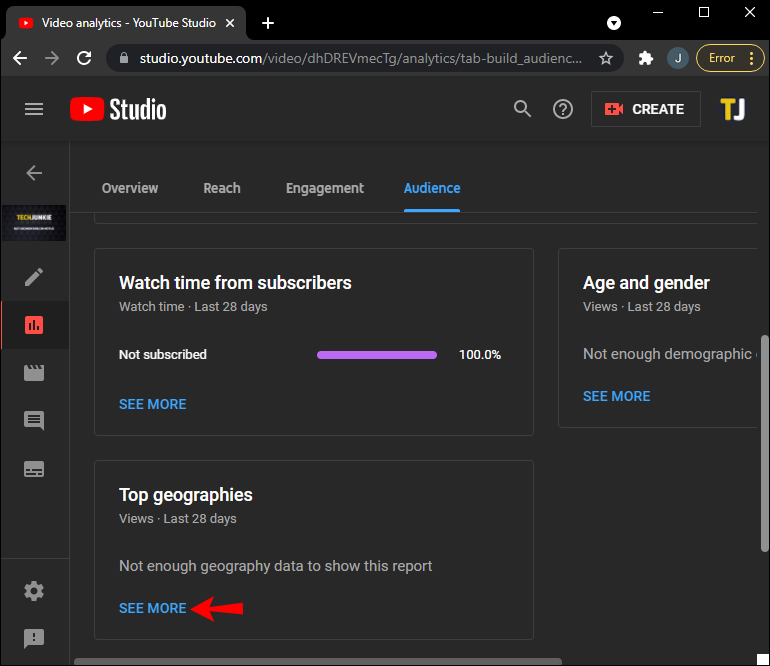The image size is (770, 666).
Task: Open Subtitles icon in sidebar
Action: point(34,469)
